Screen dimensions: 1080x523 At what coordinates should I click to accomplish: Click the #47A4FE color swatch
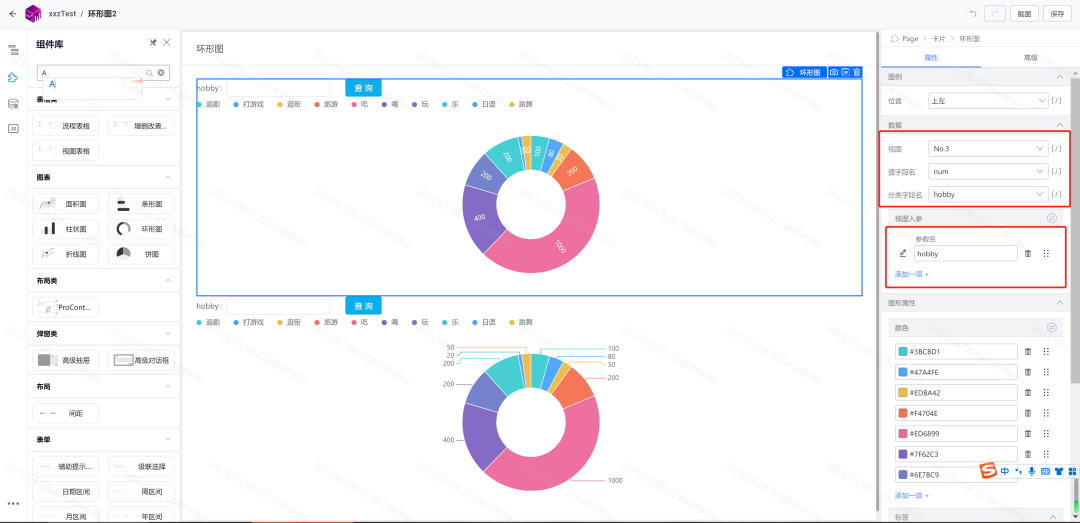[902, 372]
